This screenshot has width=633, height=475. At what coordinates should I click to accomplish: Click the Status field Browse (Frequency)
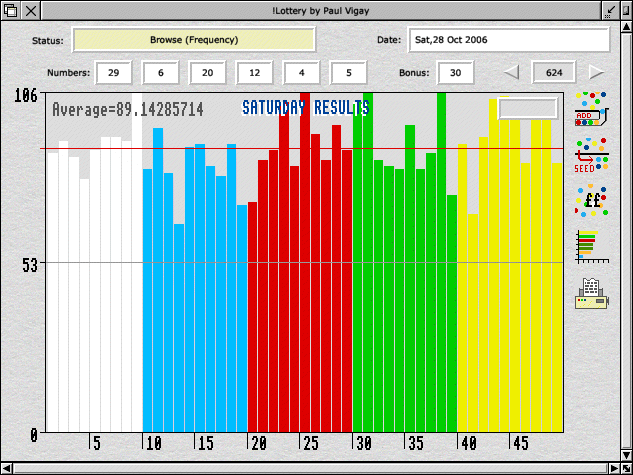coord(194,40)
